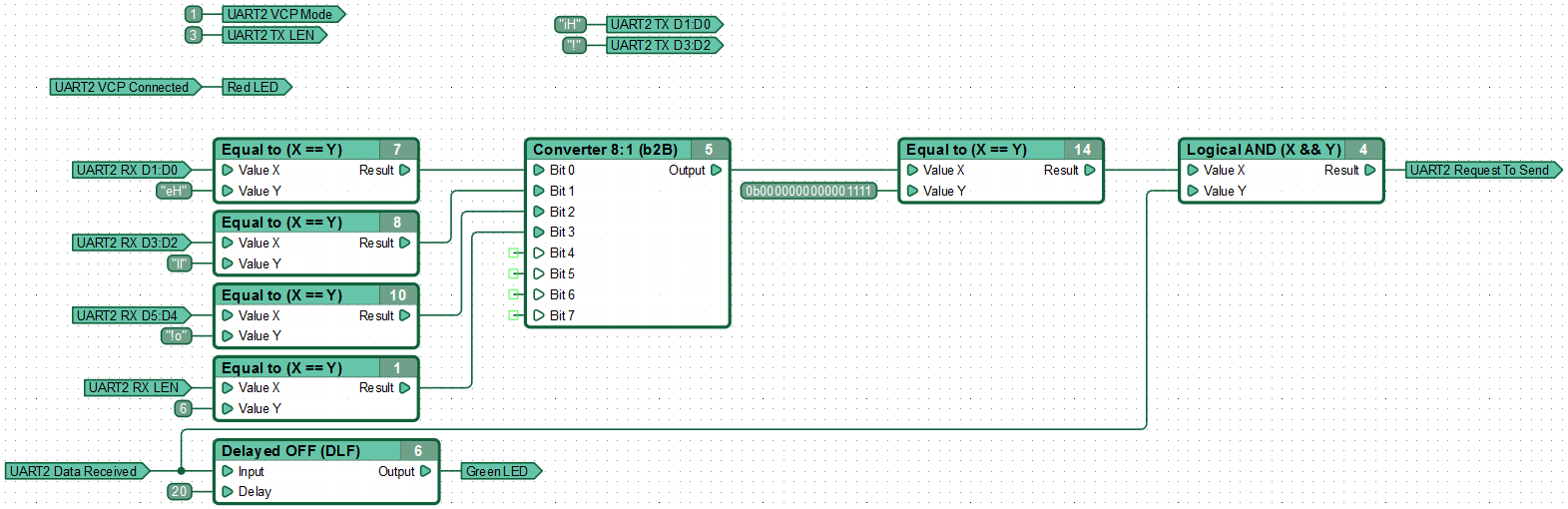The height and width of the screenshot is (509, 1568).
Task: Click the UART2 VCP Connected input tag
Action: click(126, 87)
